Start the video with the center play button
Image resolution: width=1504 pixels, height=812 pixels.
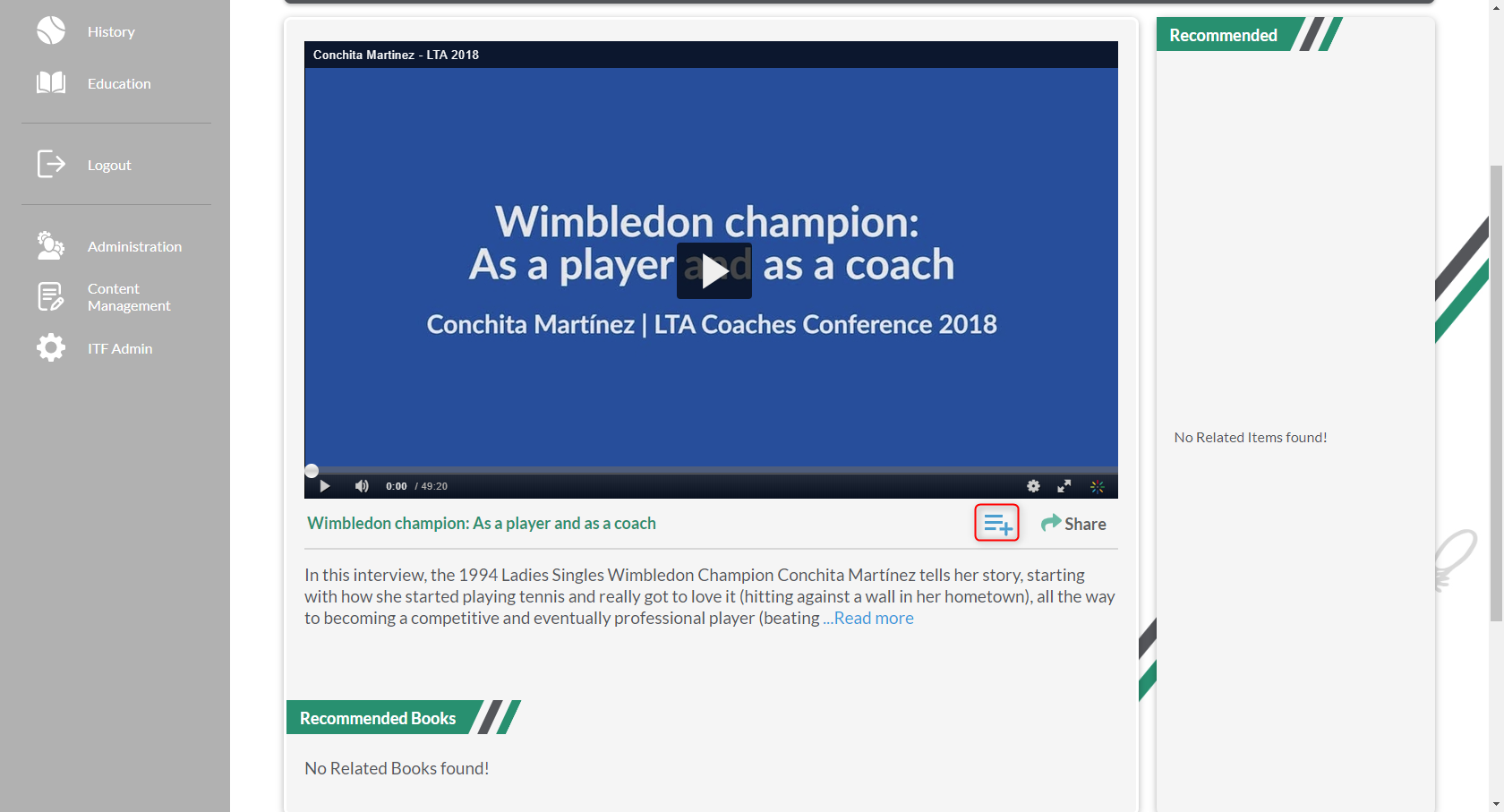coord(714,270)
